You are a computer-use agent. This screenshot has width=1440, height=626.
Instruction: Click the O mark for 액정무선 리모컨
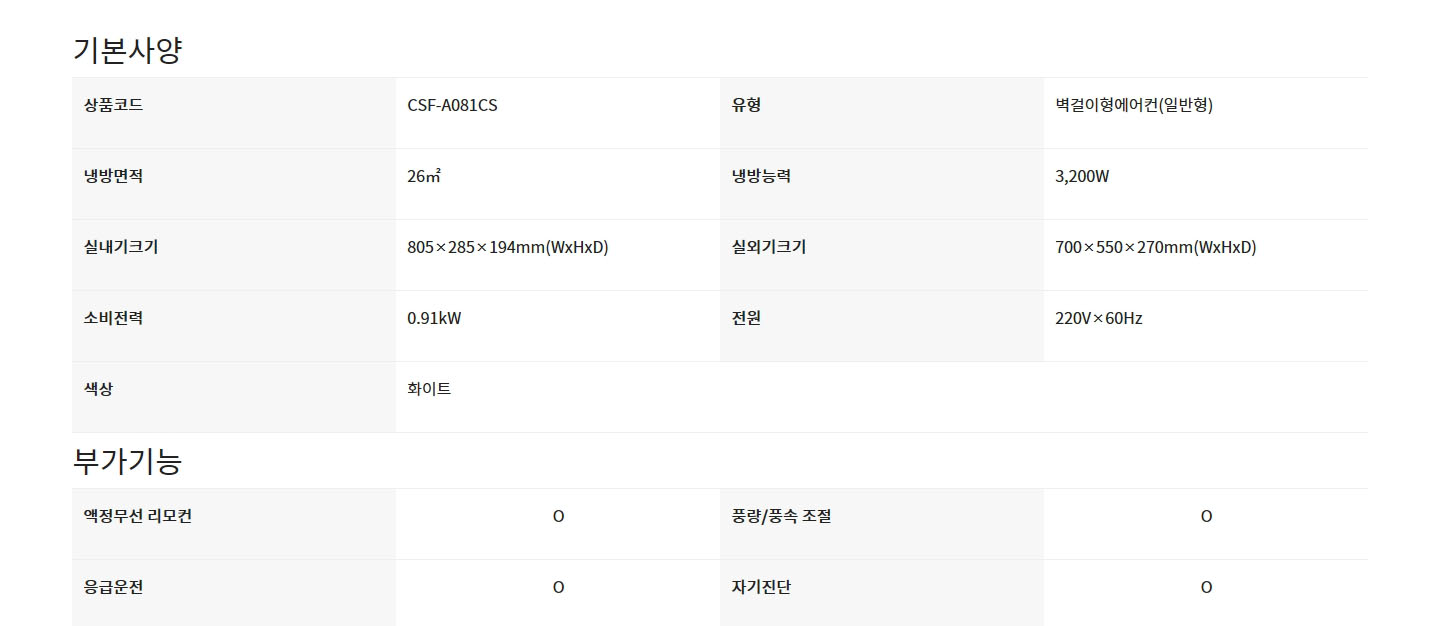558,516
